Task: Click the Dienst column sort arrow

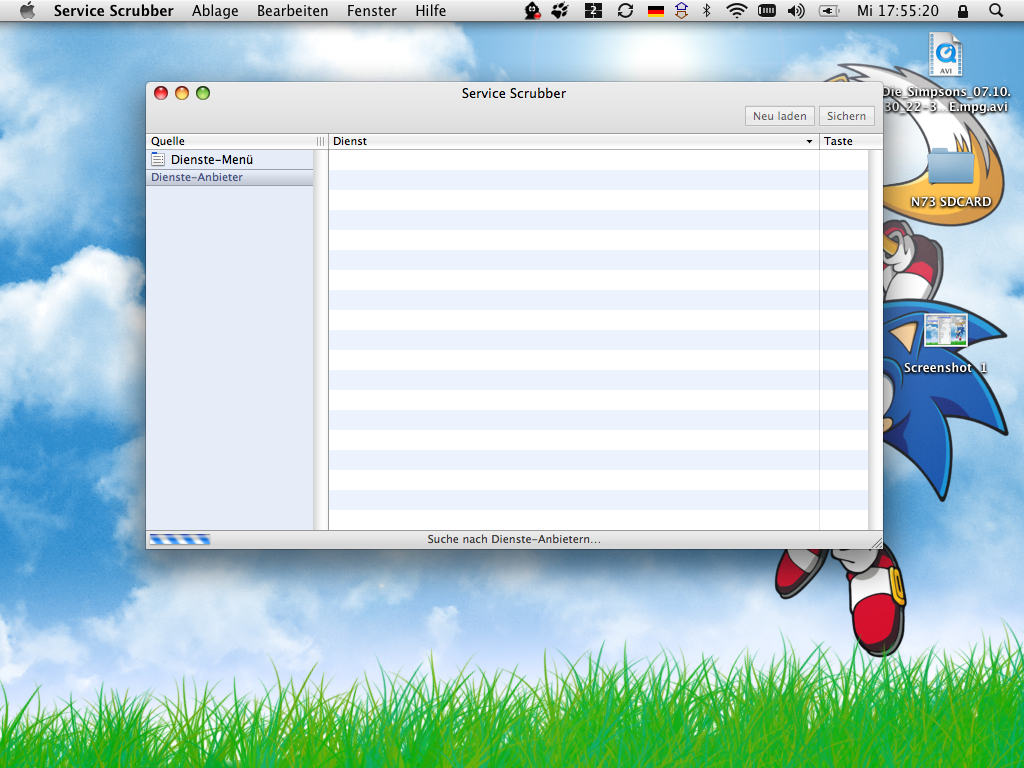Action: pyautogui.click(x=809, y=142)
